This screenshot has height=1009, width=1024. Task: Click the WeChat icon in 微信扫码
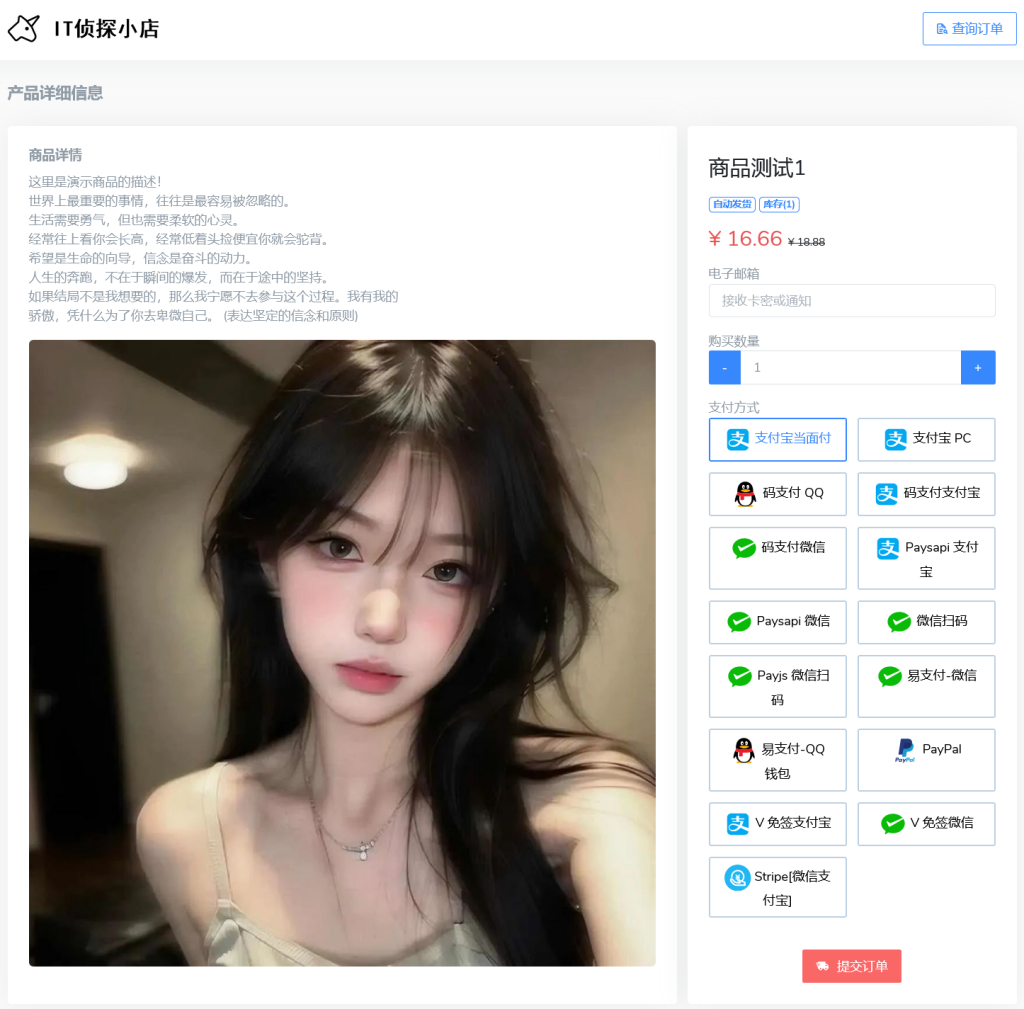coord(899,622)
